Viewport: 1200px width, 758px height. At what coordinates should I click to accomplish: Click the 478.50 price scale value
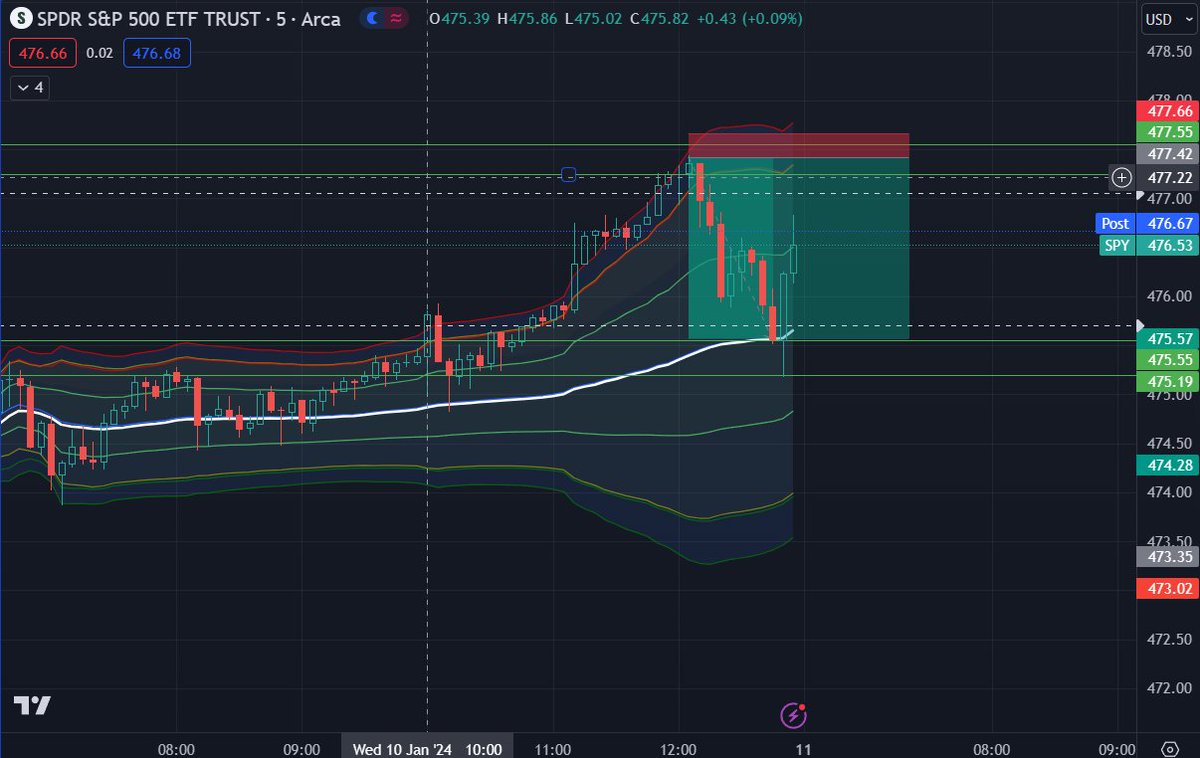click(1168, 52)
